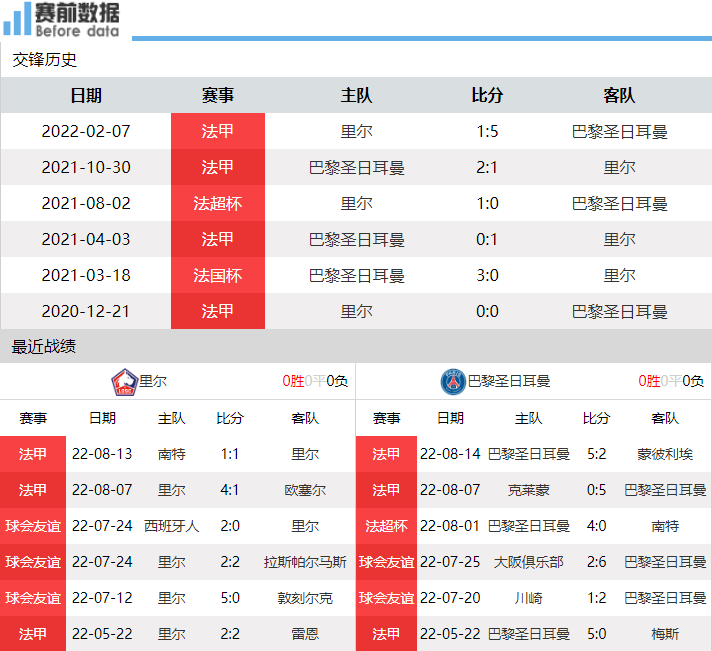Click the Lille club crest logo
This screenshot has height=651, width=712.
[124, 382]
